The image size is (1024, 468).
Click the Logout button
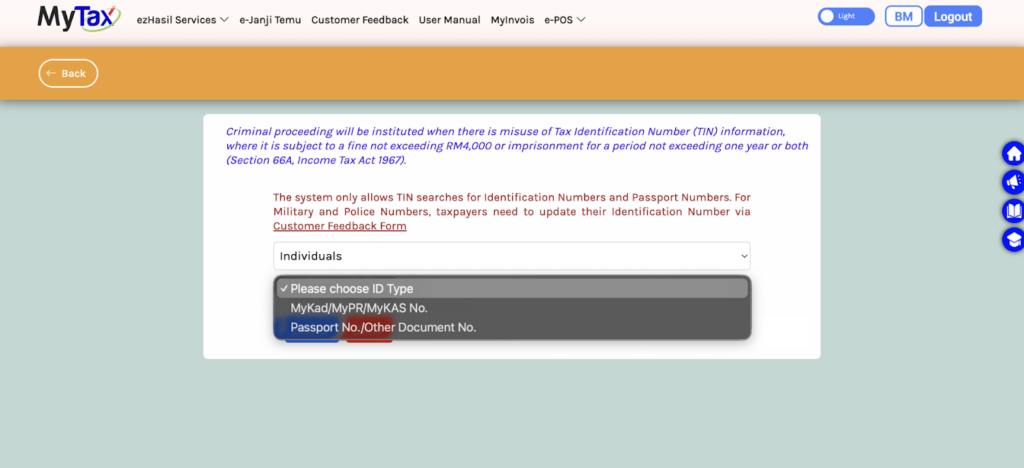point(952,17)
